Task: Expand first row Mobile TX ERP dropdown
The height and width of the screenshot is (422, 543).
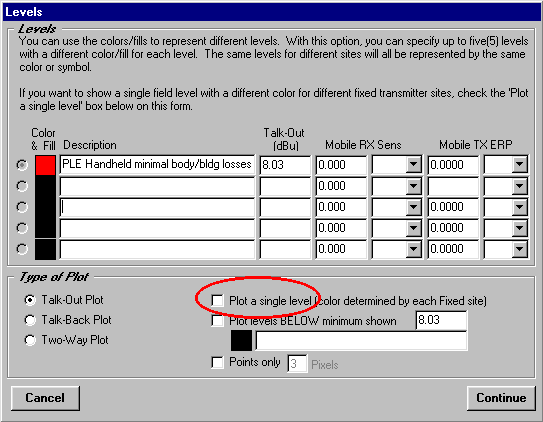Action: click(519, 164)
